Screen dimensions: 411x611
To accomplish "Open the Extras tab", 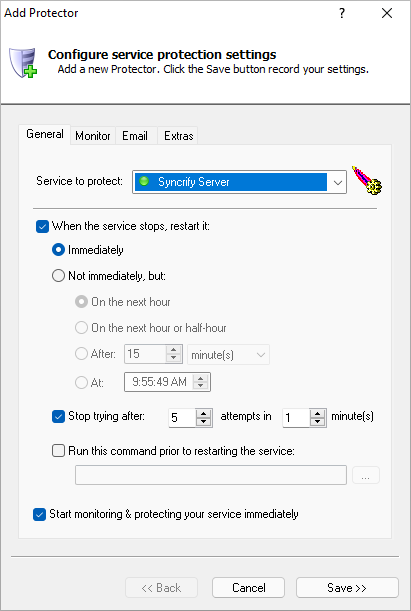I will click(178, 136).
